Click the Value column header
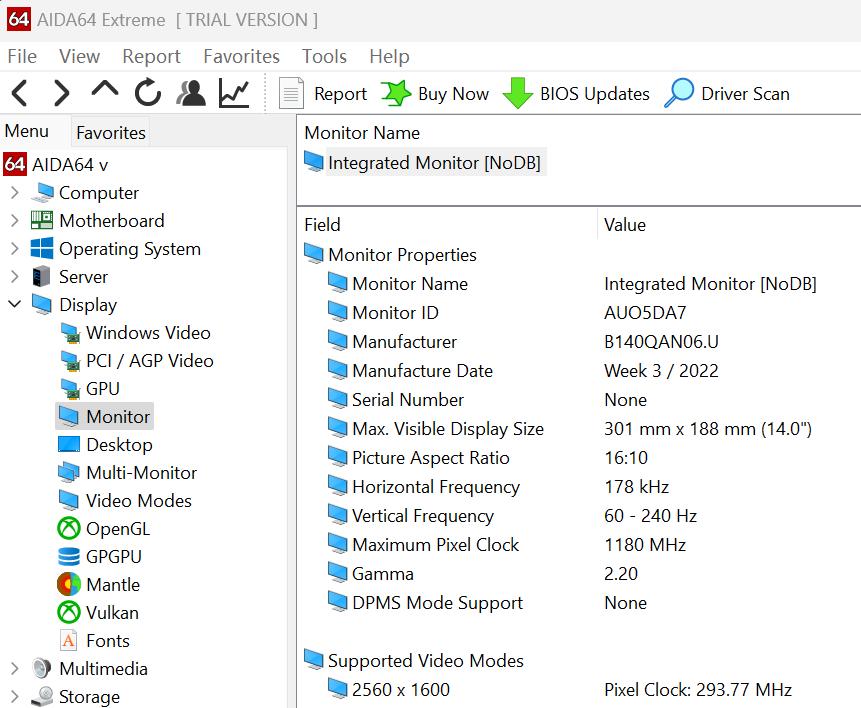 (x=625, y=225)
